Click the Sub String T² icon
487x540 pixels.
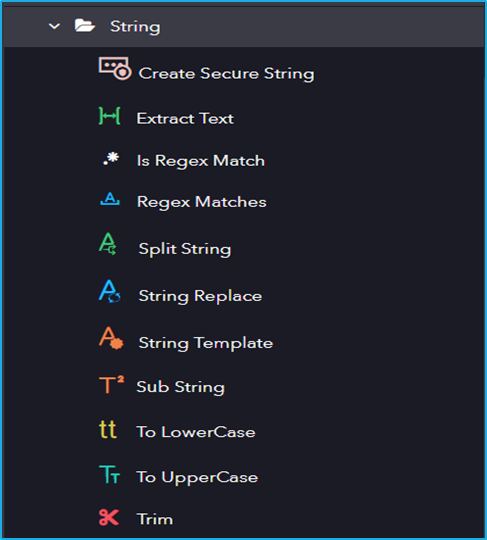click(112, 385)
